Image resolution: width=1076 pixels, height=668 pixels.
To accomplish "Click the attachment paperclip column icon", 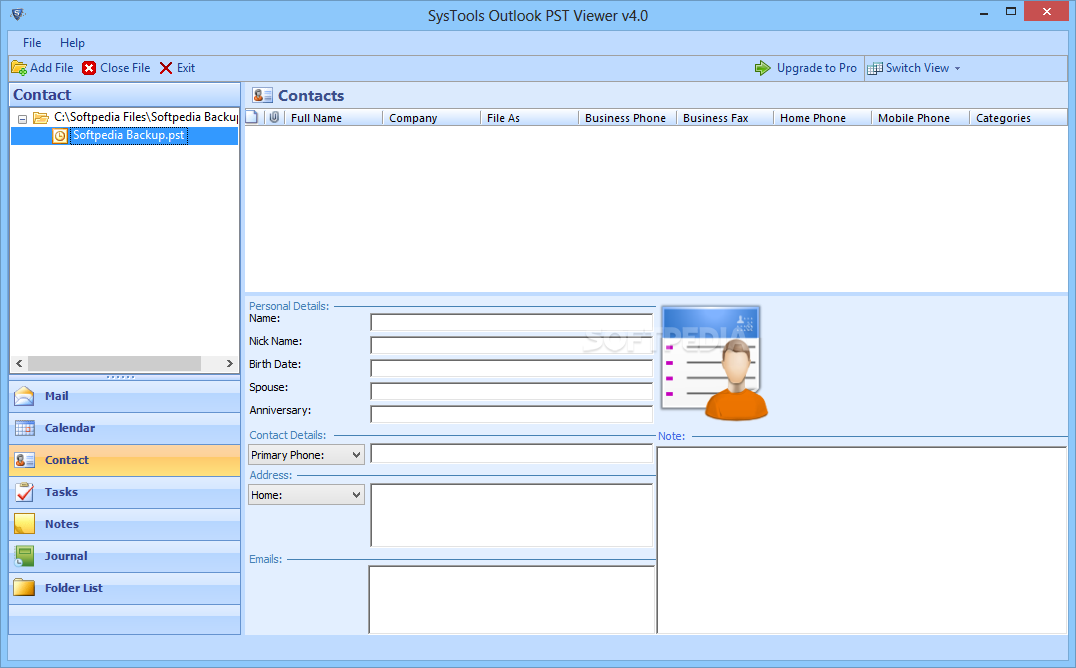I will [274, 117].
